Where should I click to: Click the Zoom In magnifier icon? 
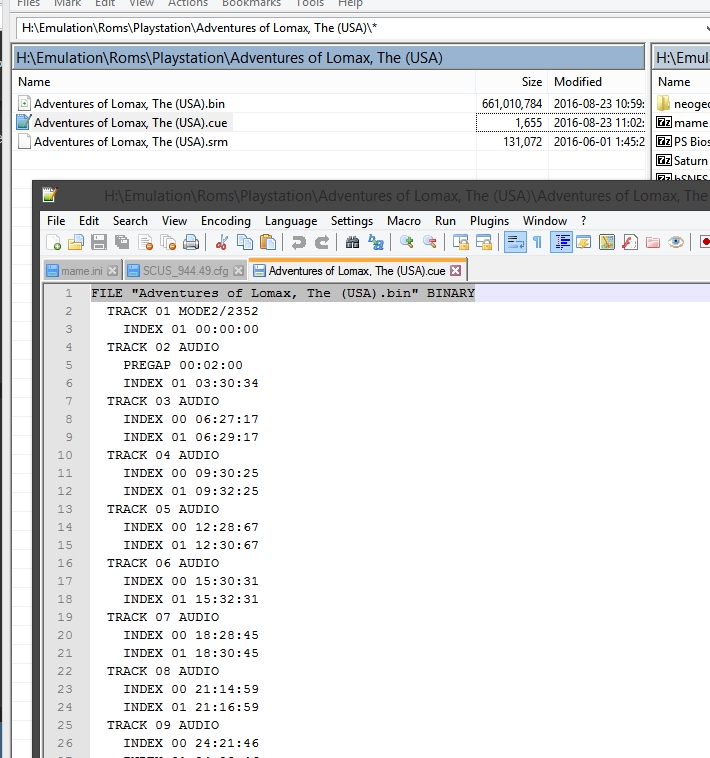(406, 242)
